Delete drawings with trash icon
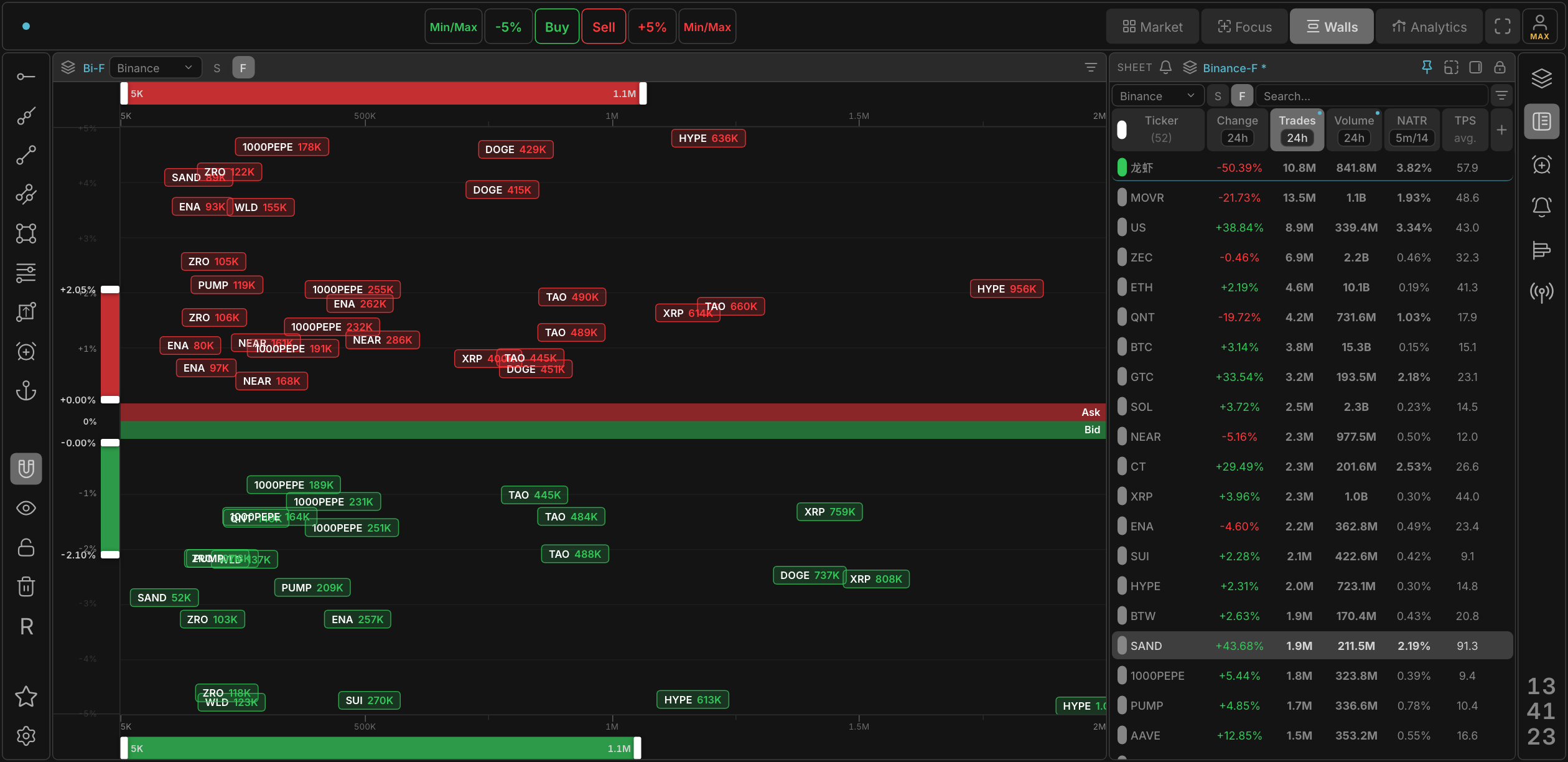Image resolution: width=1568 pixels, height=762 pixels. click(x=26, y=586)
